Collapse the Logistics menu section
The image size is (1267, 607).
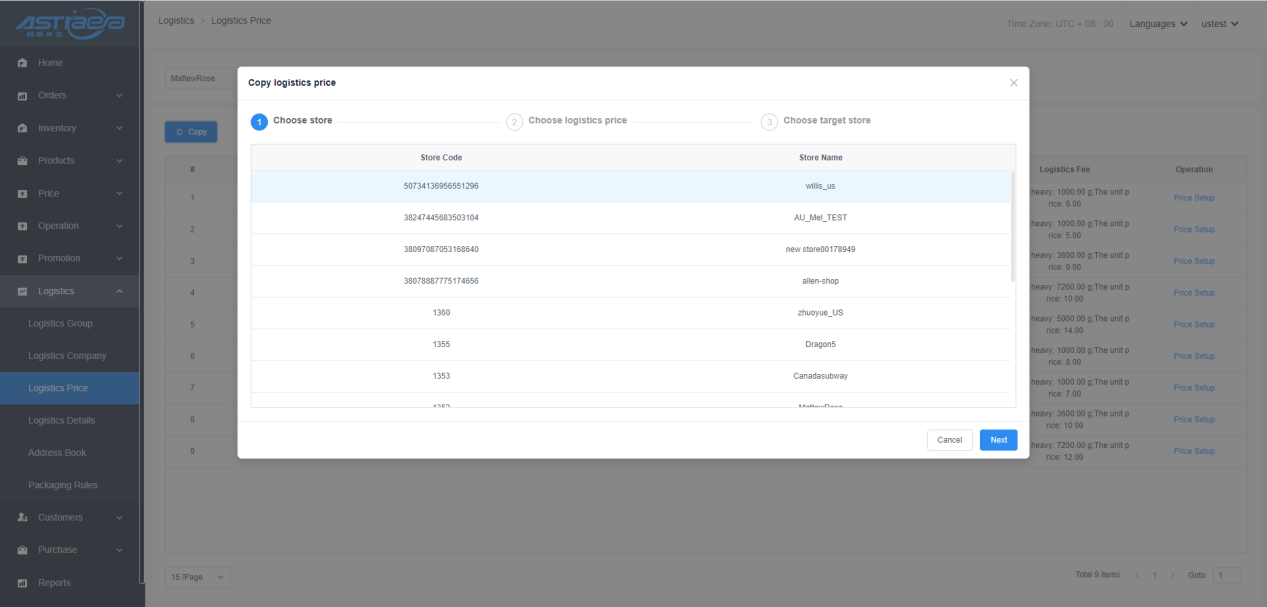pos(120,291)
